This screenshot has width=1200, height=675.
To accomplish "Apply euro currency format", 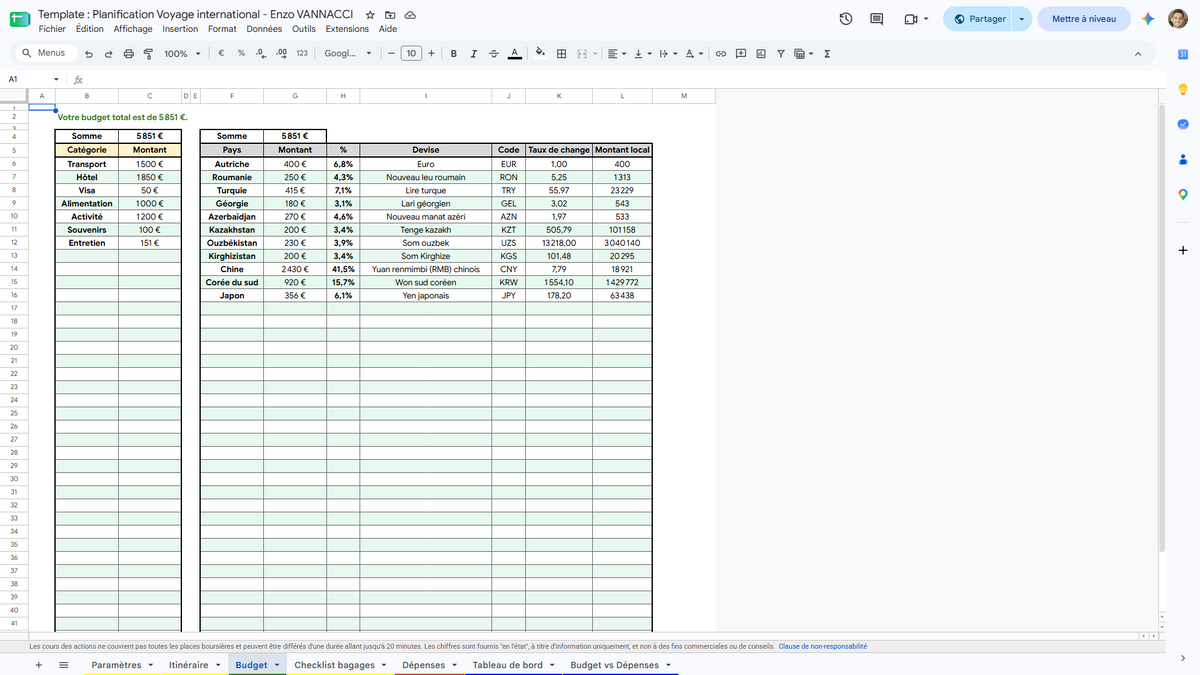I will 220,54.
